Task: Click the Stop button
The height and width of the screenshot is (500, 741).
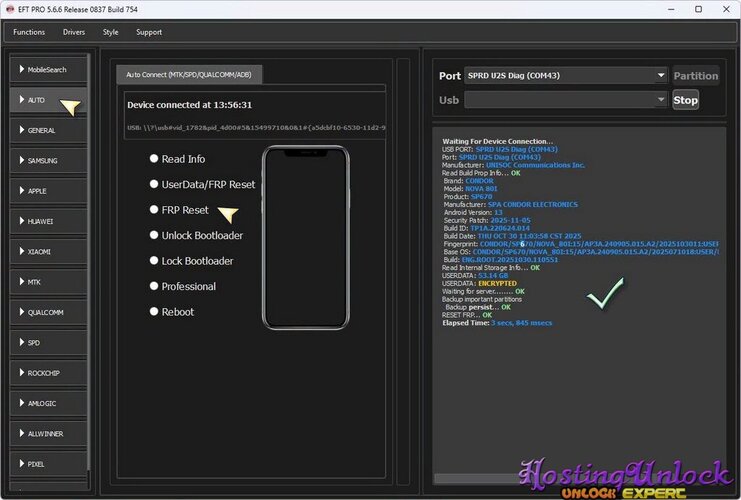Action: pos(685,100)
